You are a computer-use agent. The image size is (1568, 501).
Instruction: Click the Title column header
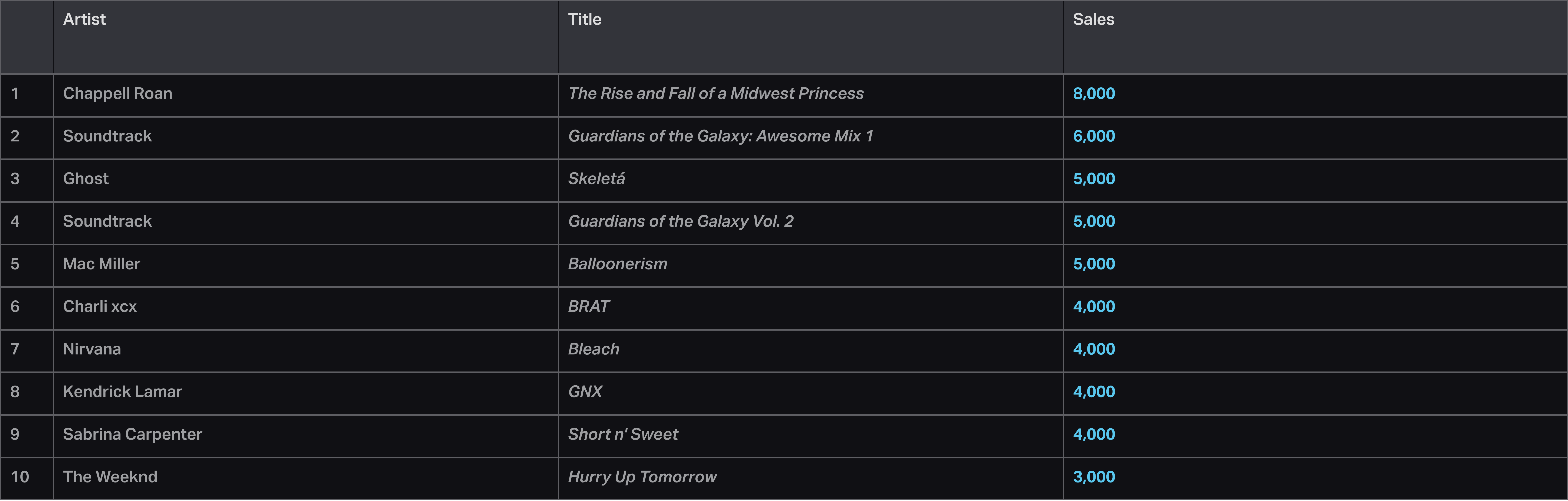pyautogui.click(x=584, y=20)
